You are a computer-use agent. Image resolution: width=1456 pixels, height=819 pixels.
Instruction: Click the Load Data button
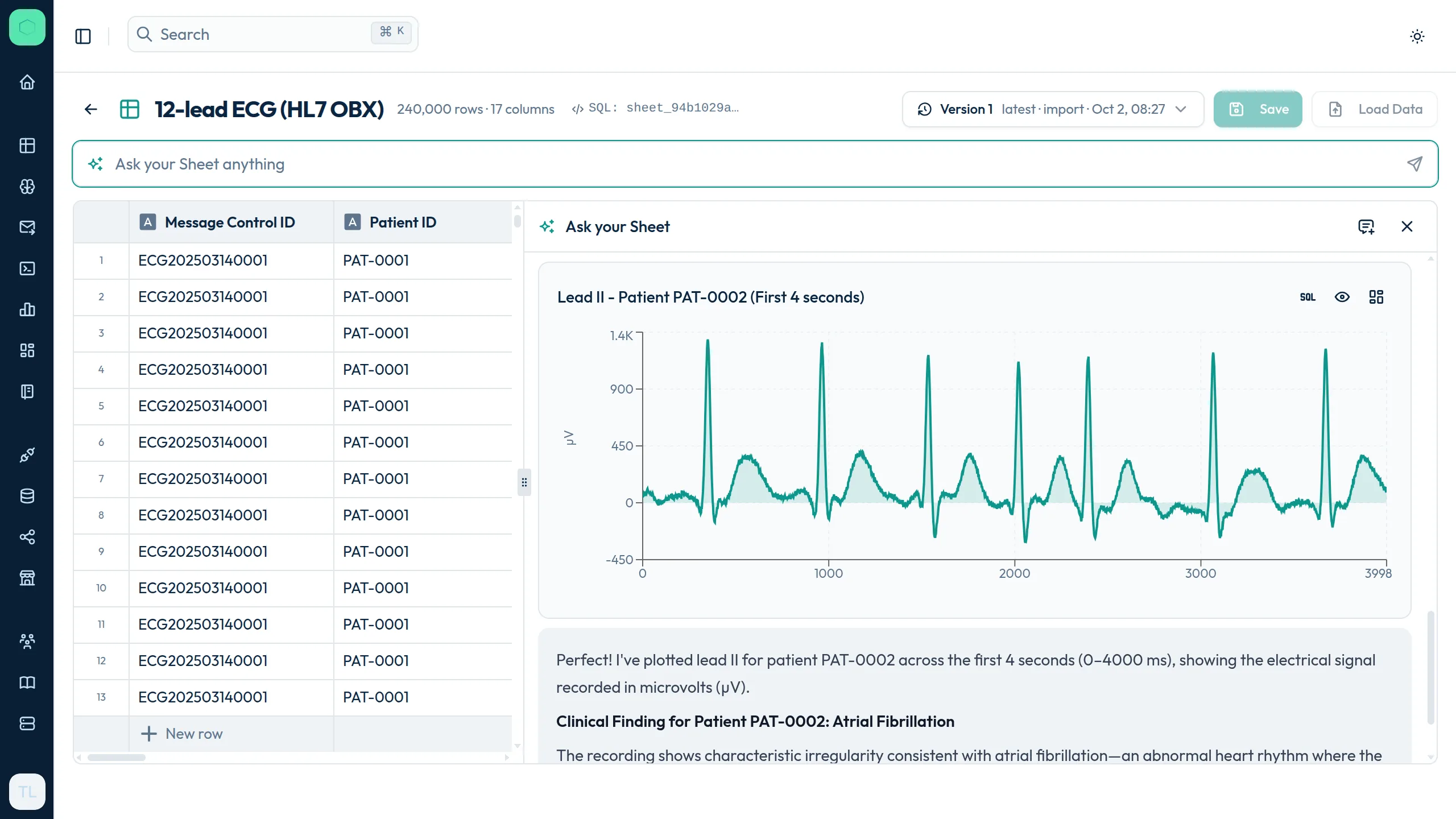point(1374,109)
